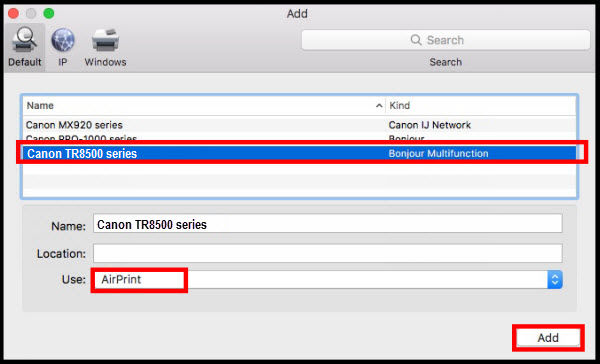Select the Default printer browser icon
Viewport: 600px width, 364px height.
click(x=24, y=40)
